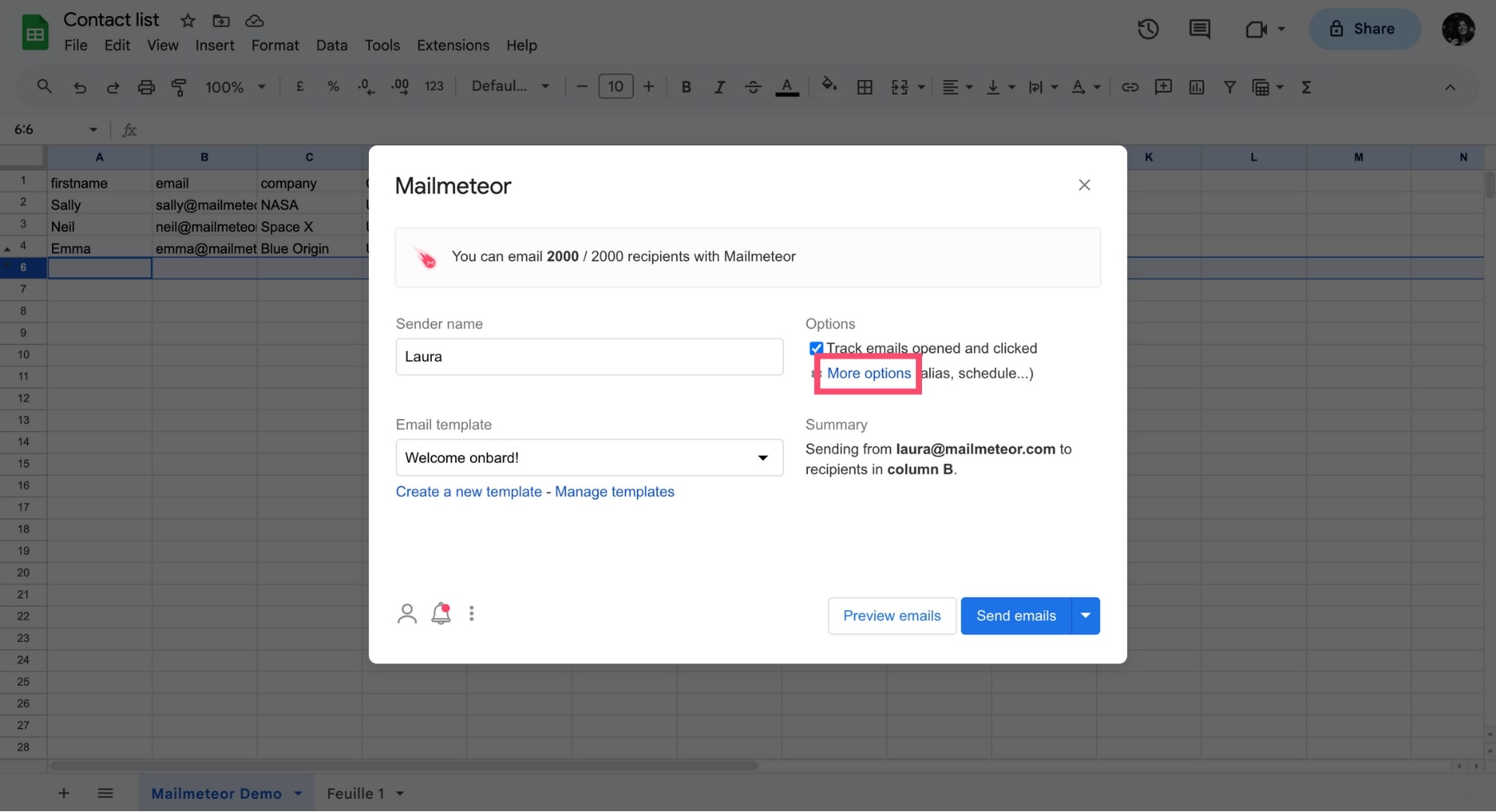Click the Sender name input field
Viewport: 1496px width, 812px height.
590,357
